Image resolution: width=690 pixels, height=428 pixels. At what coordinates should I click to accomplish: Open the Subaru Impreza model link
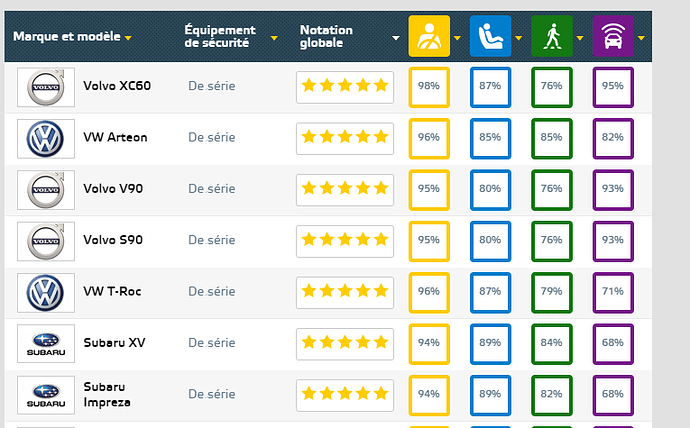pos(107,395)
